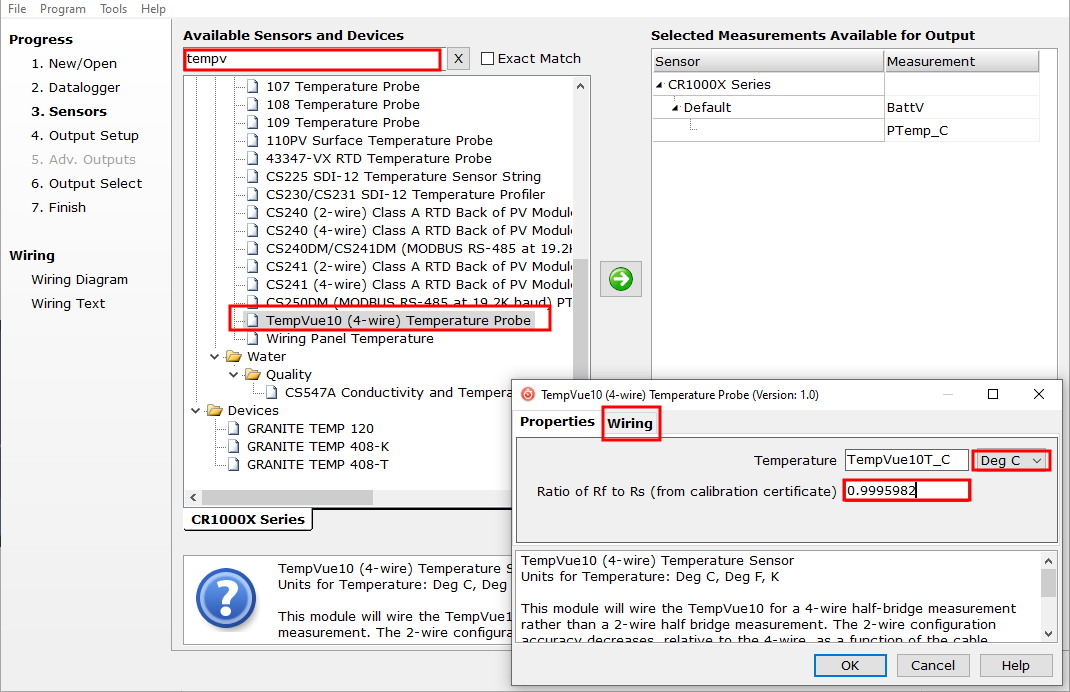
Task: Open the Tools menu
Action: [x=113, y=9]
